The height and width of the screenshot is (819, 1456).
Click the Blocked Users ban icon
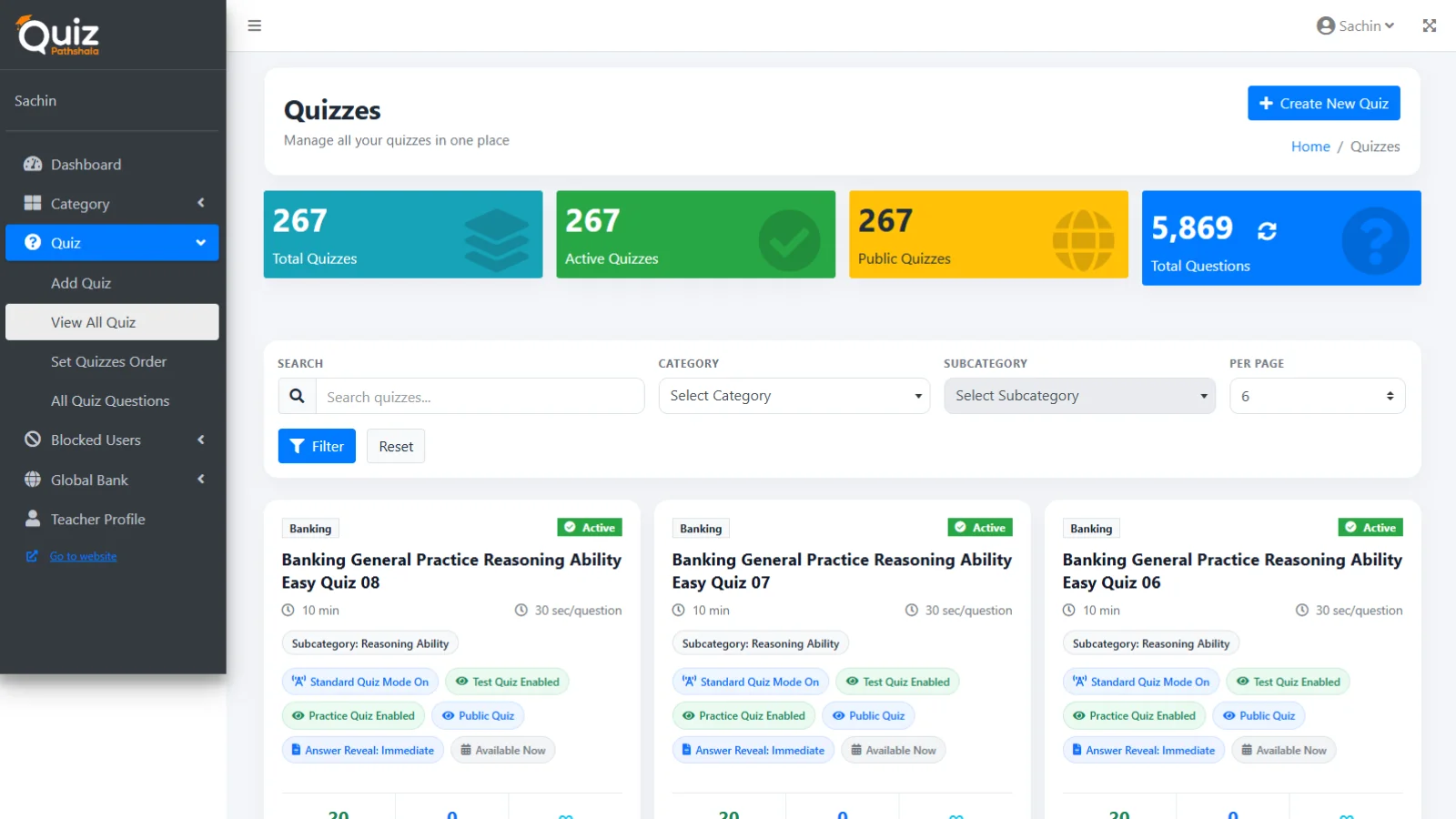click(x=33, y=440)
